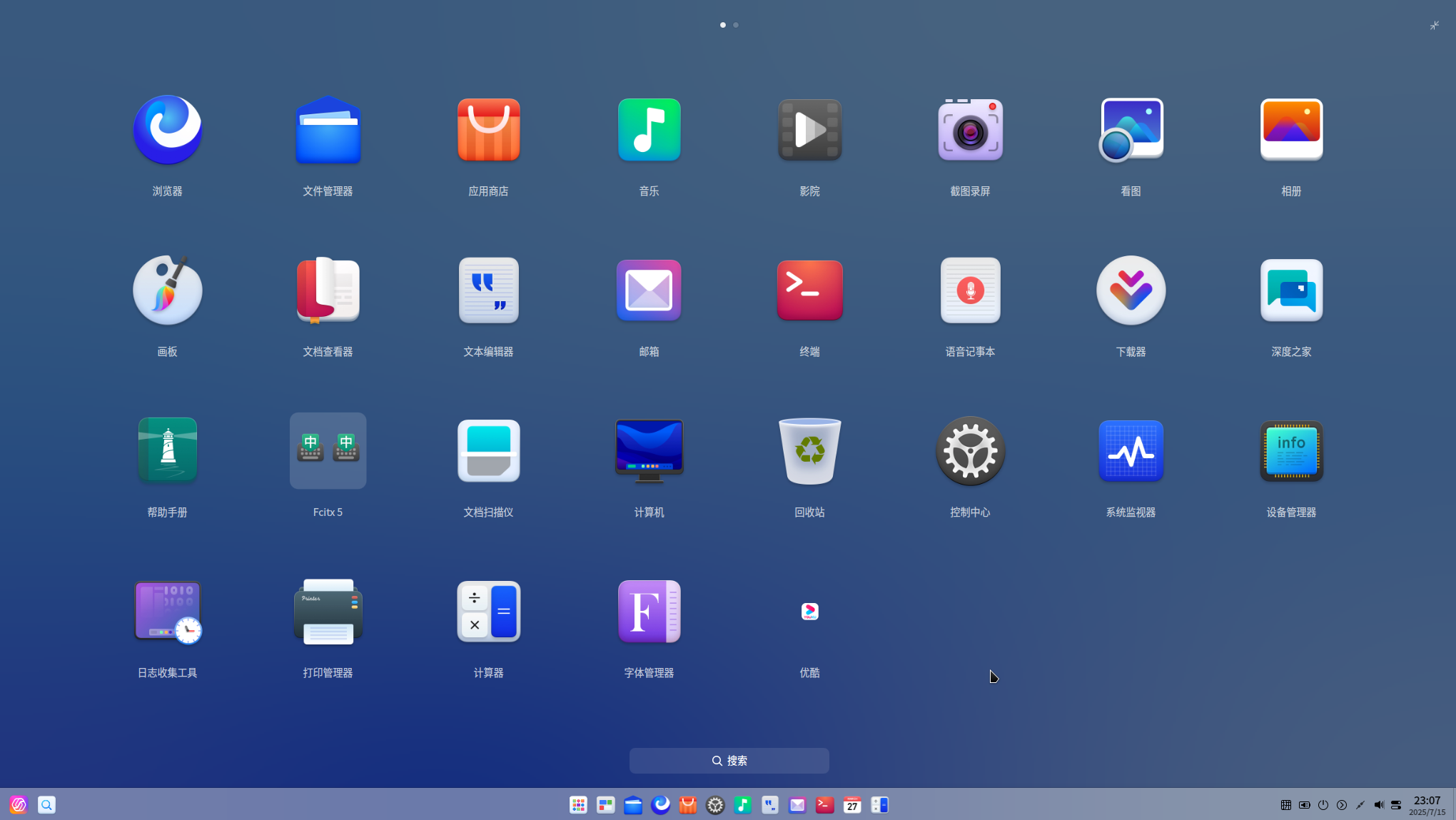Image resolution: width=1456 pixels, height=820 pixels.
Task: Open the calendar icon in the dock
Action: coord(851,805)
